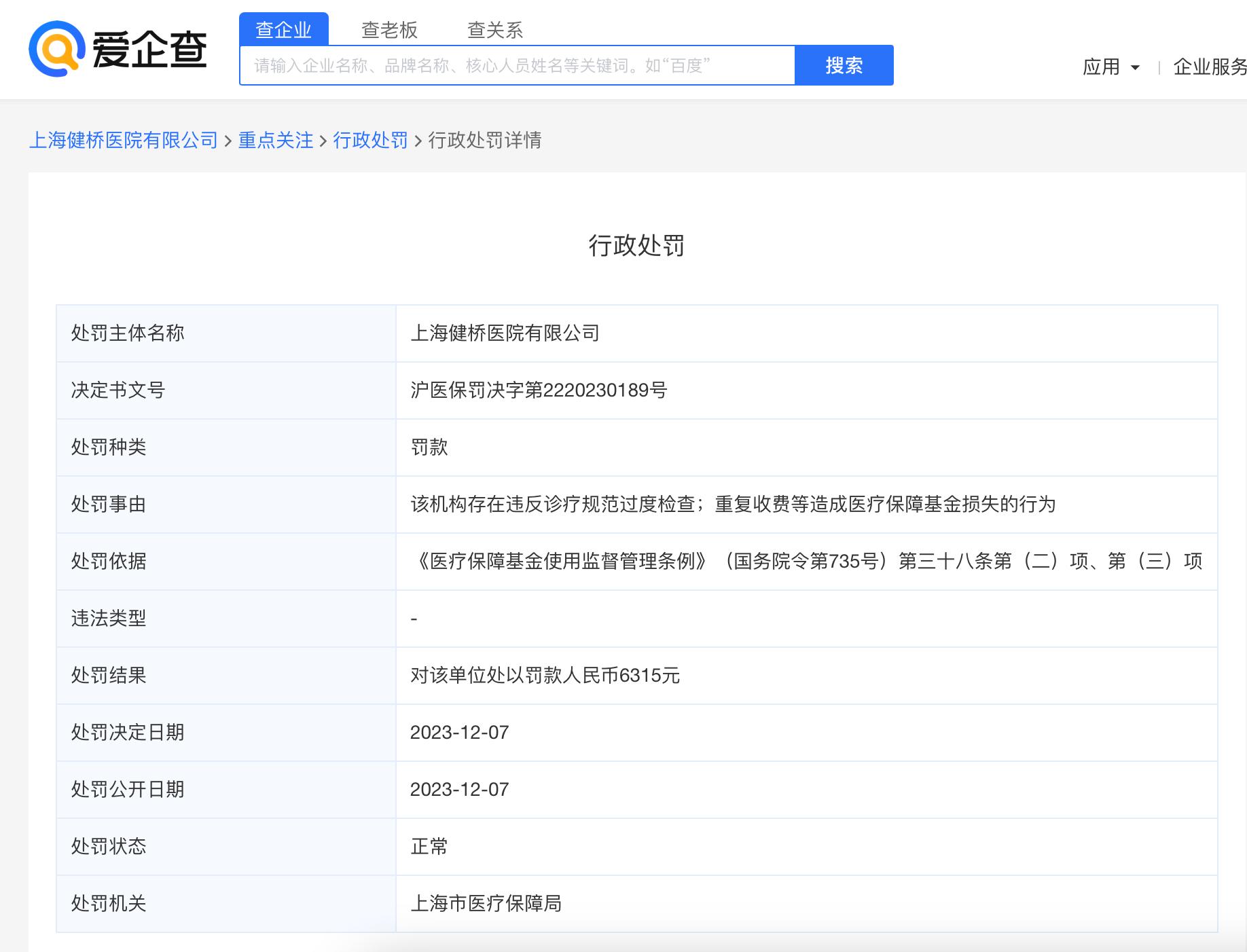This screenshot has height=952, width=1247.
Task: Click company name value 上海健桥医院有限公司 in table
Action: click(505, 333)
